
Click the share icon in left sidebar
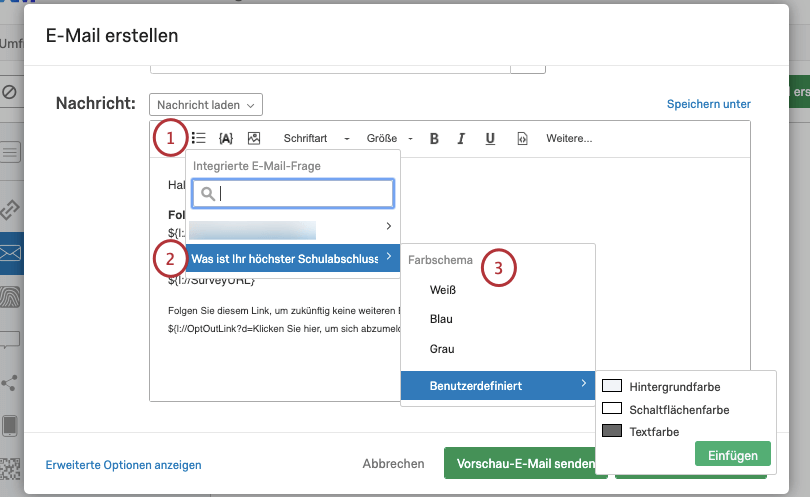(x=9, y=383)
